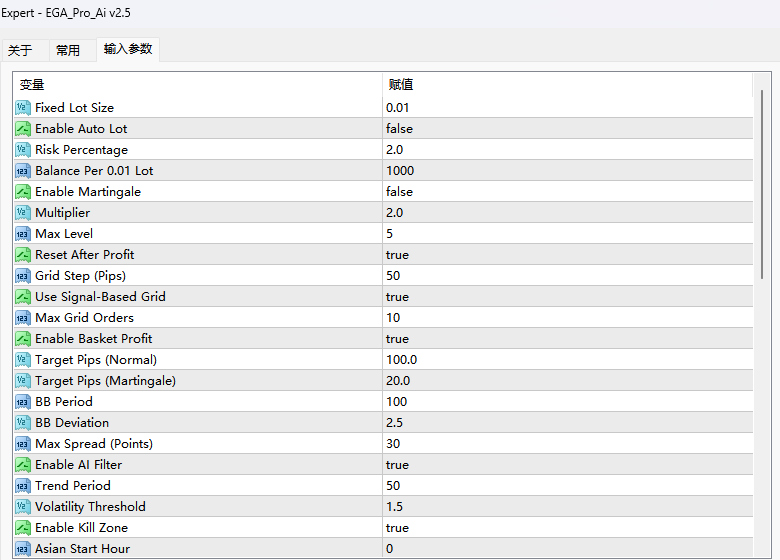Click the Balance Per 0.01 Lot integer icon
Viewport: 780px width, 560px height.
click(23, 171)
